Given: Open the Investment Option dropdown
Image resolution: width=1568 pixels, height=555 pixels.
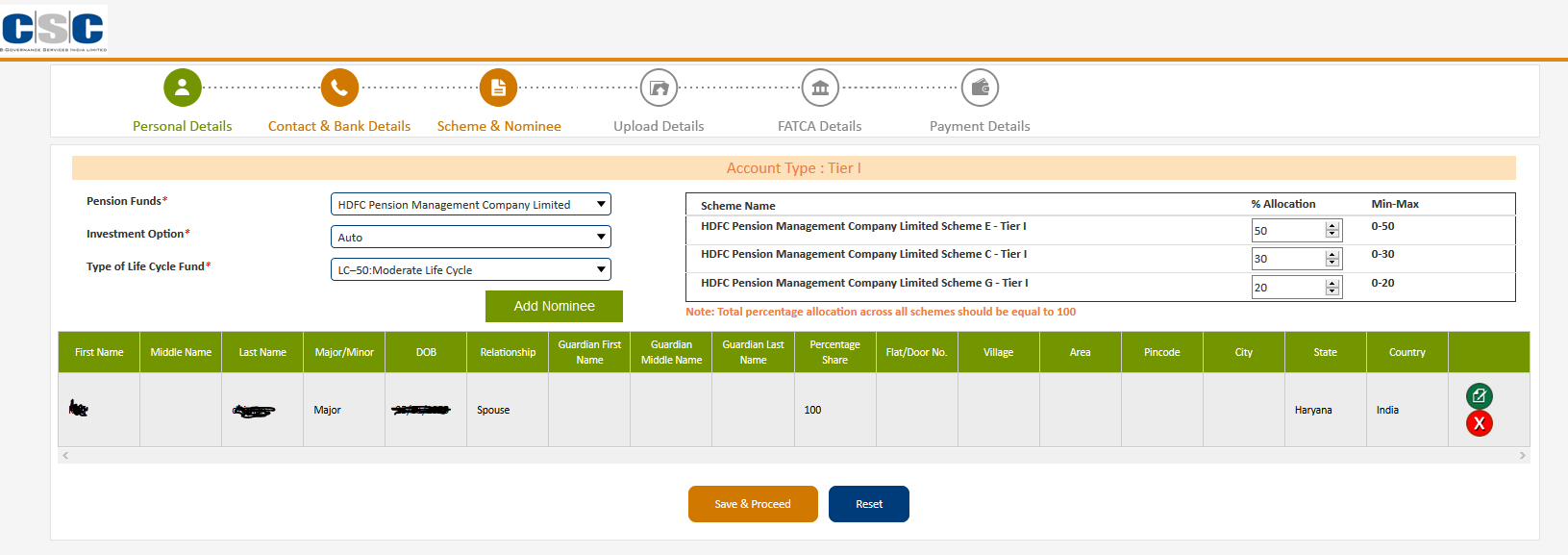Looking at the screenshot, I should point(471,237).
